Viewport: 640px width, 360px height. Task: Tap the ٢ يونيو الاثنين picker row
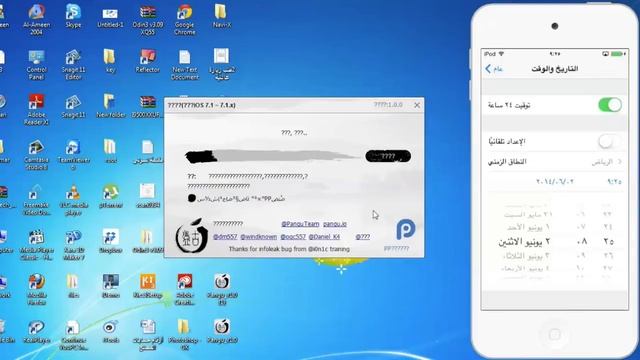pos(555,242)
